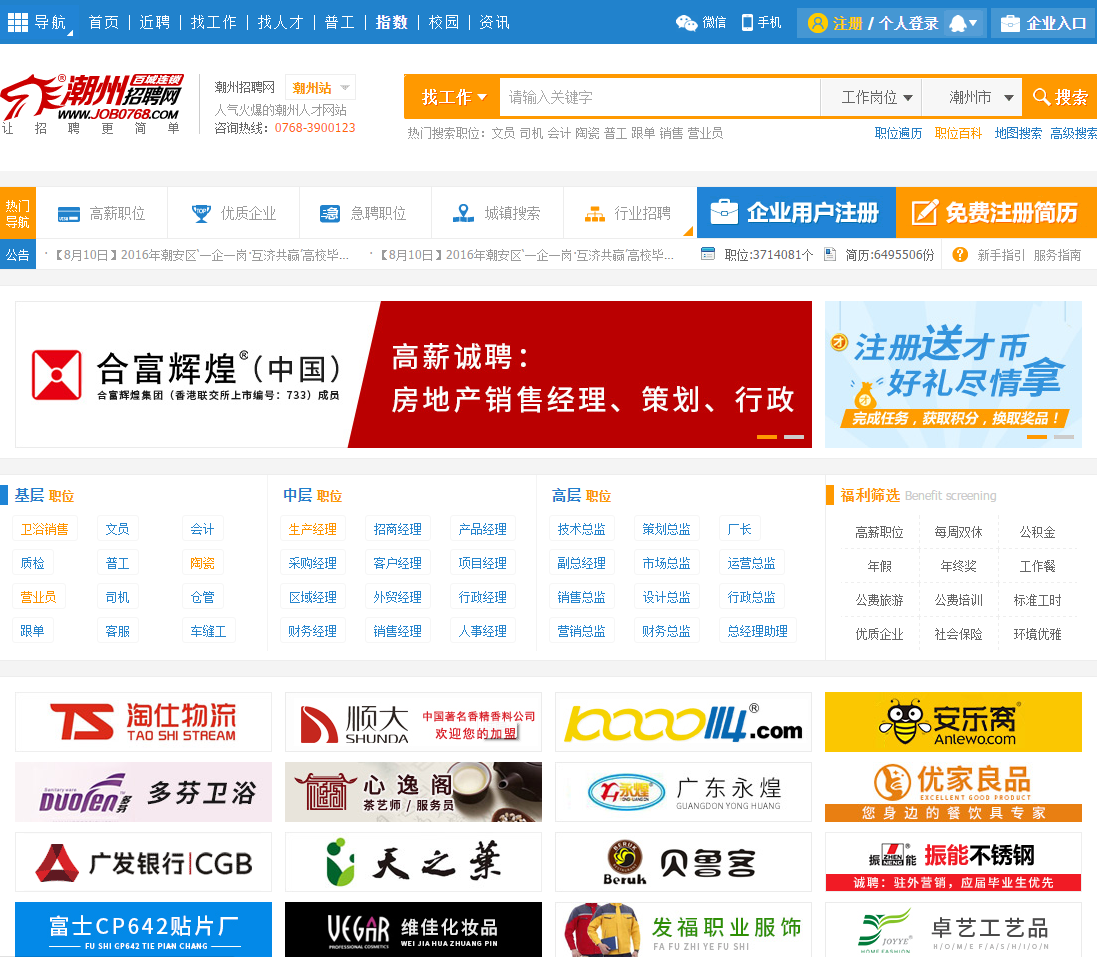The image size is (1097, 957).
Task: Open the 安乐窝 Anlewo company logo
Action: (x=953, y=722)
